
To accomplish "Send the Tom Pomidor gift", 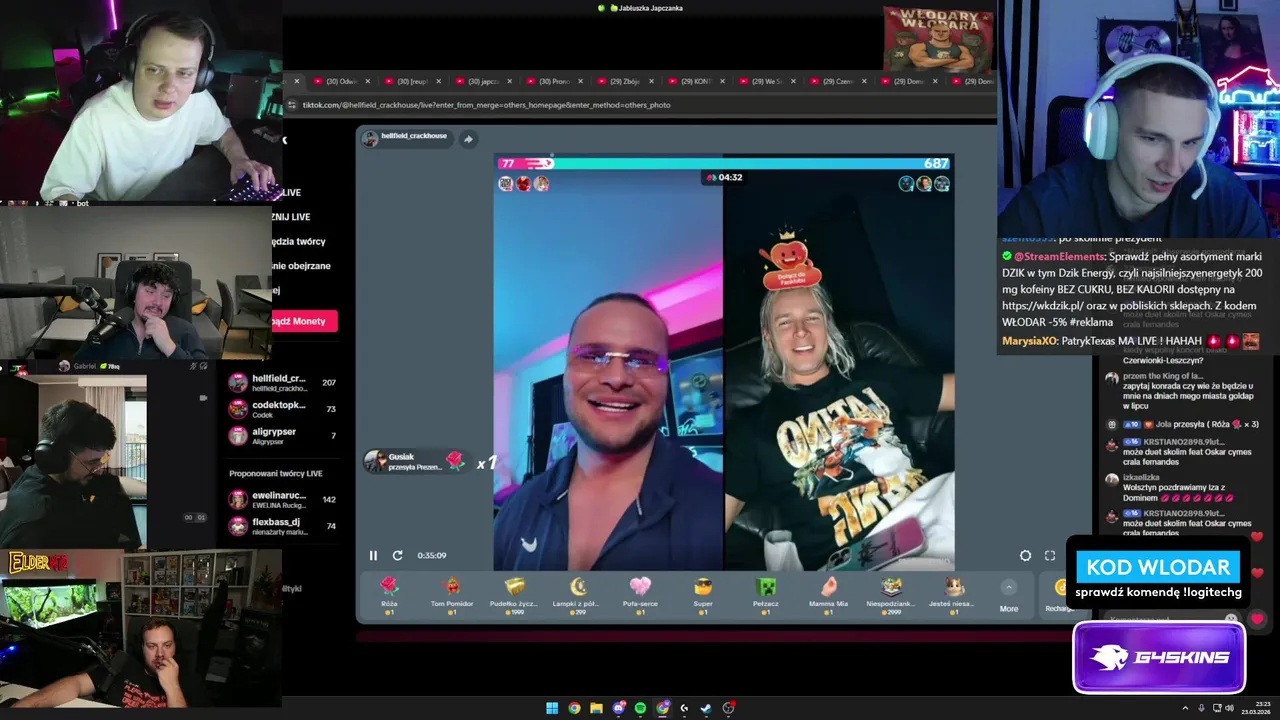I will tap(452, 594).
